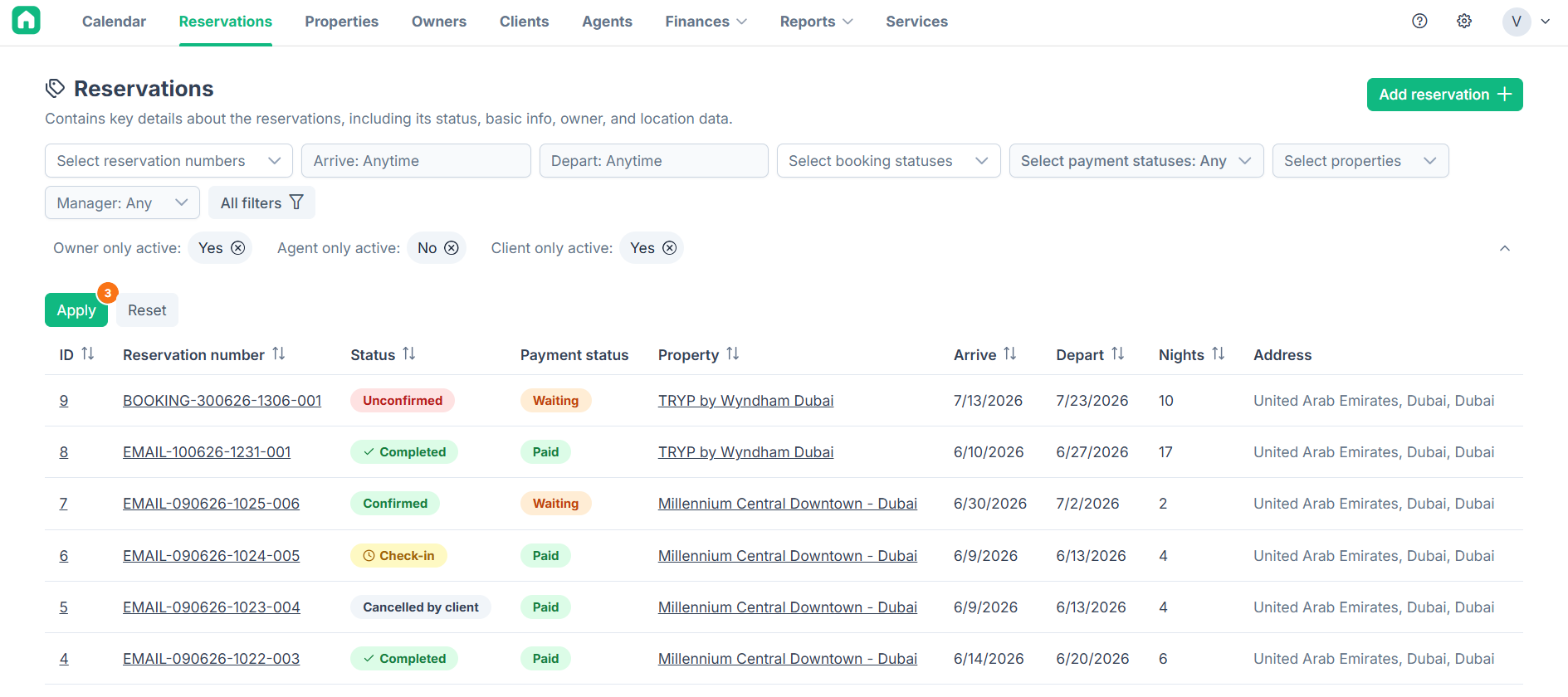
Task: Click the Depart: Anytime date field
Action: (x=653, y=161)
